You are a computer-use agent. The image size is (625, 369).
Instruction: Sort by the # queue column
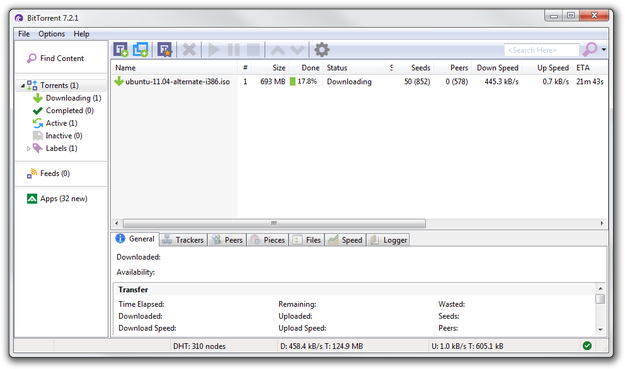coord(245,68)
